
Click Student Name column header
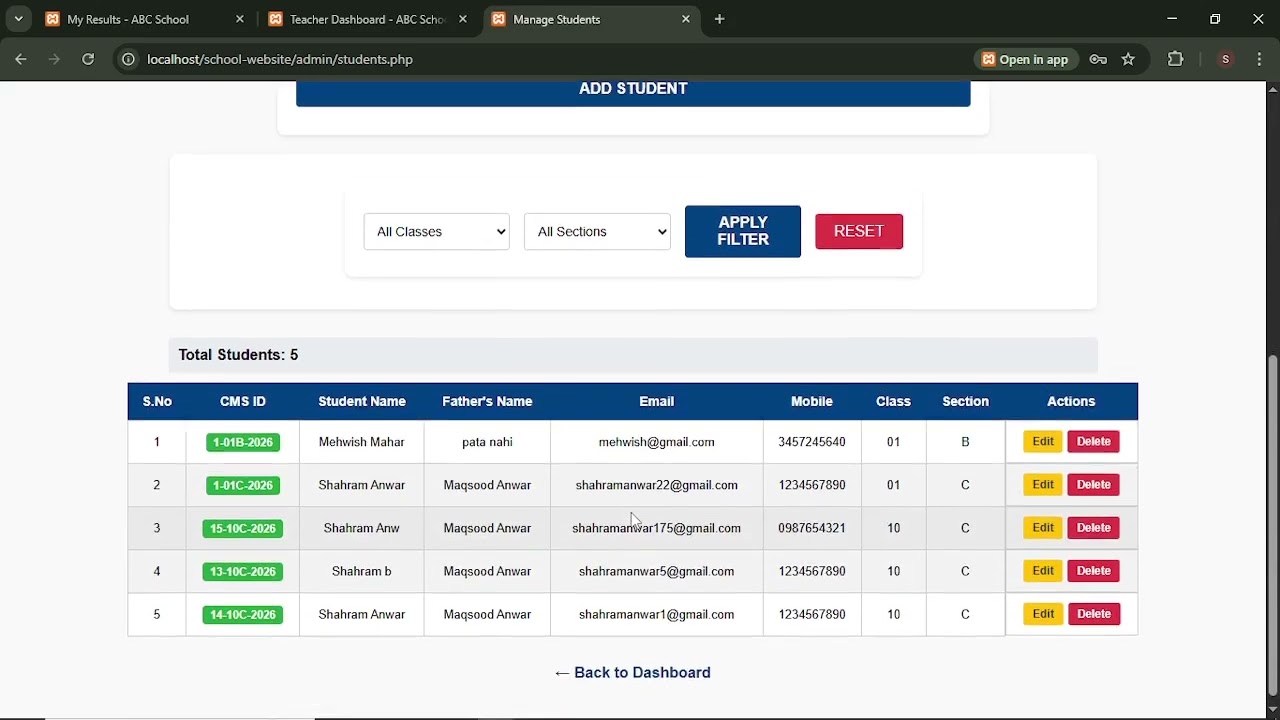pos(362,401)
